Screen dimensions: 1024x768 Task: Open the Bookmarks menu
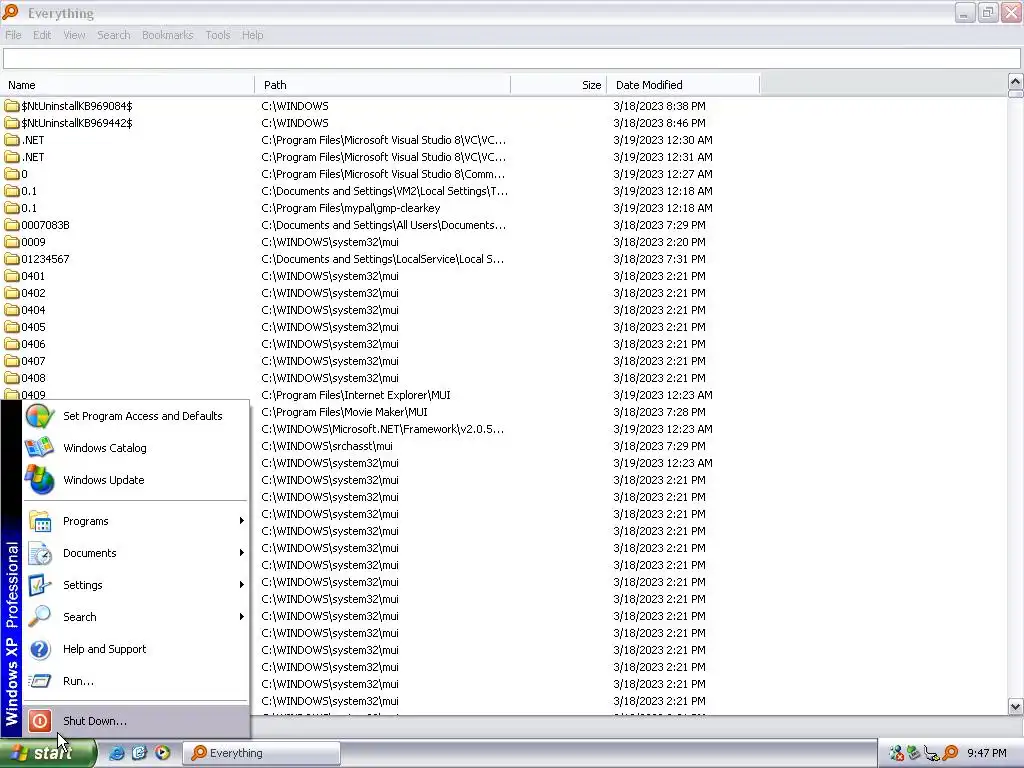(x=168, y=35)
